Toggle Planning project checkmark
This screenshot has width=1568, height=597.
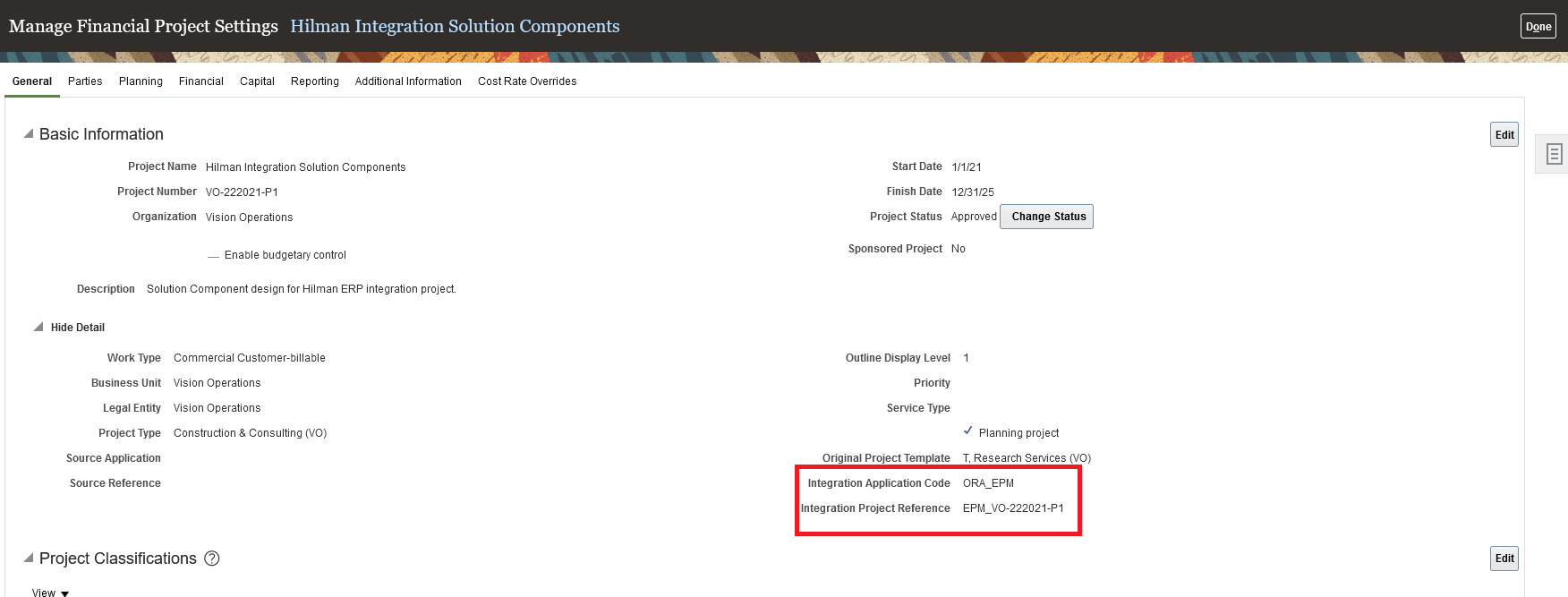[x=967, y=431]
